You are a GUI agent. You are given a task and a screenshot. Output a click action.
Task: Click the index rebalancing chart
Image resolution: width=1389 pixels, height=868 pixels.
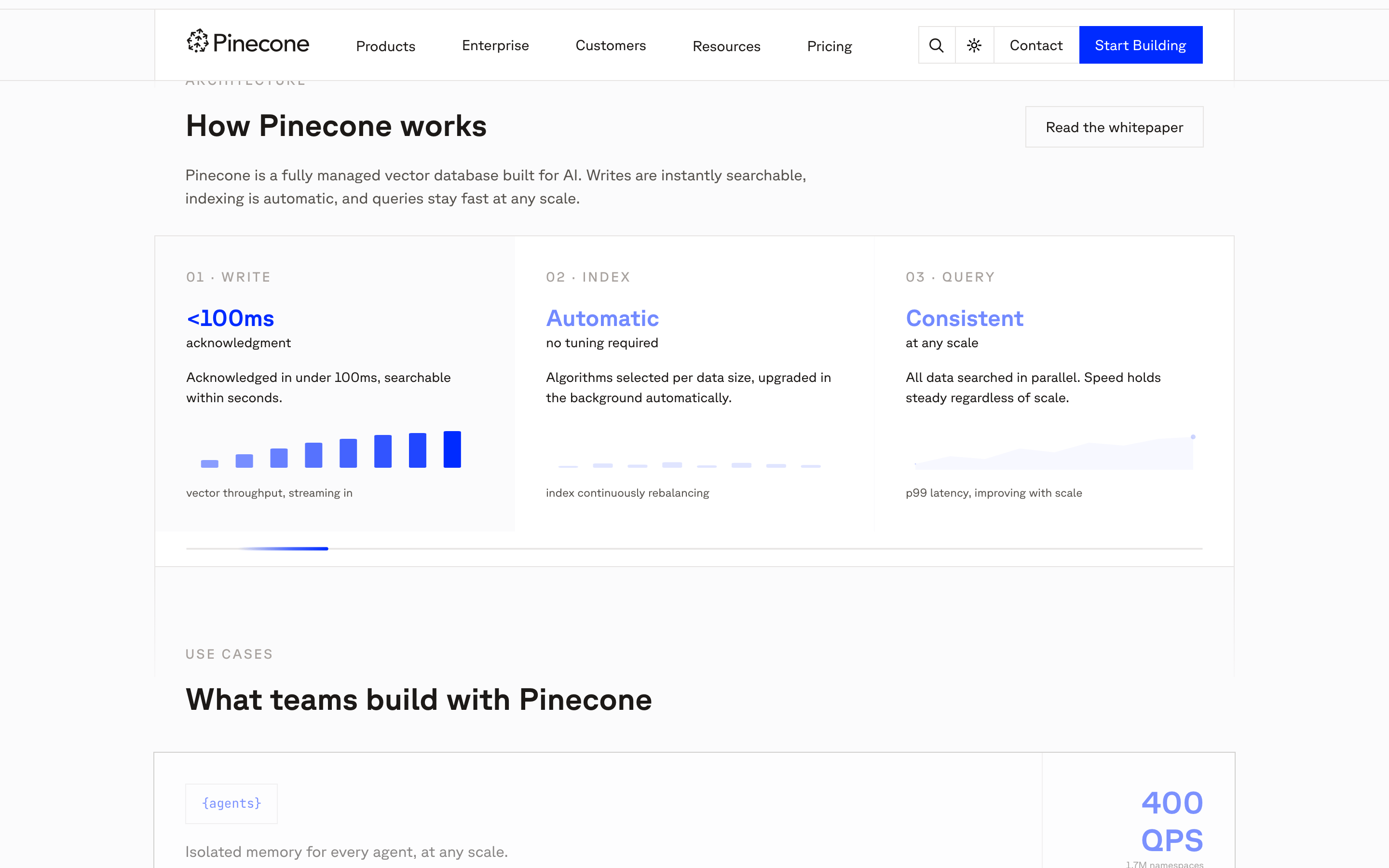689,464
